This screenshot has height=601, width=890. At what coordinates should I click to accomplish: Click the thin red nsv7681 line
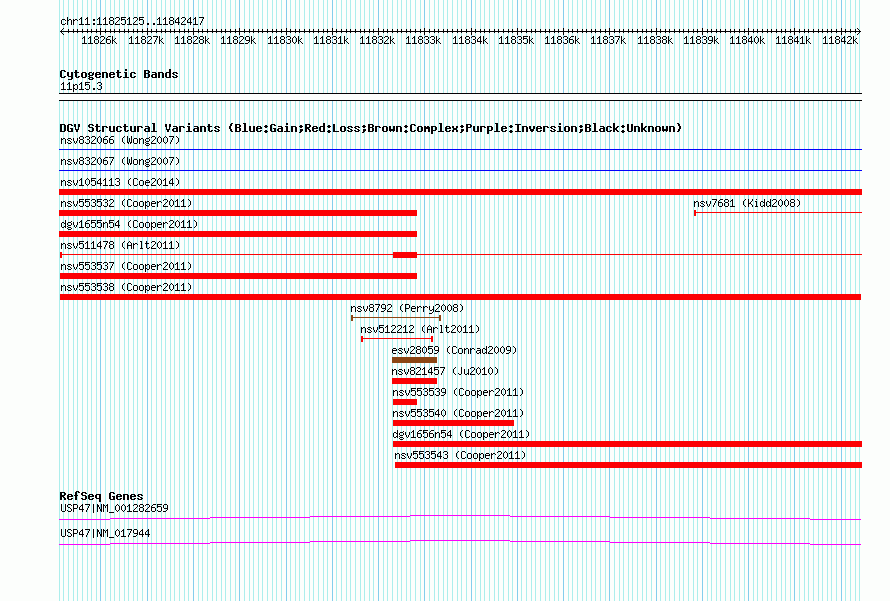778,213
